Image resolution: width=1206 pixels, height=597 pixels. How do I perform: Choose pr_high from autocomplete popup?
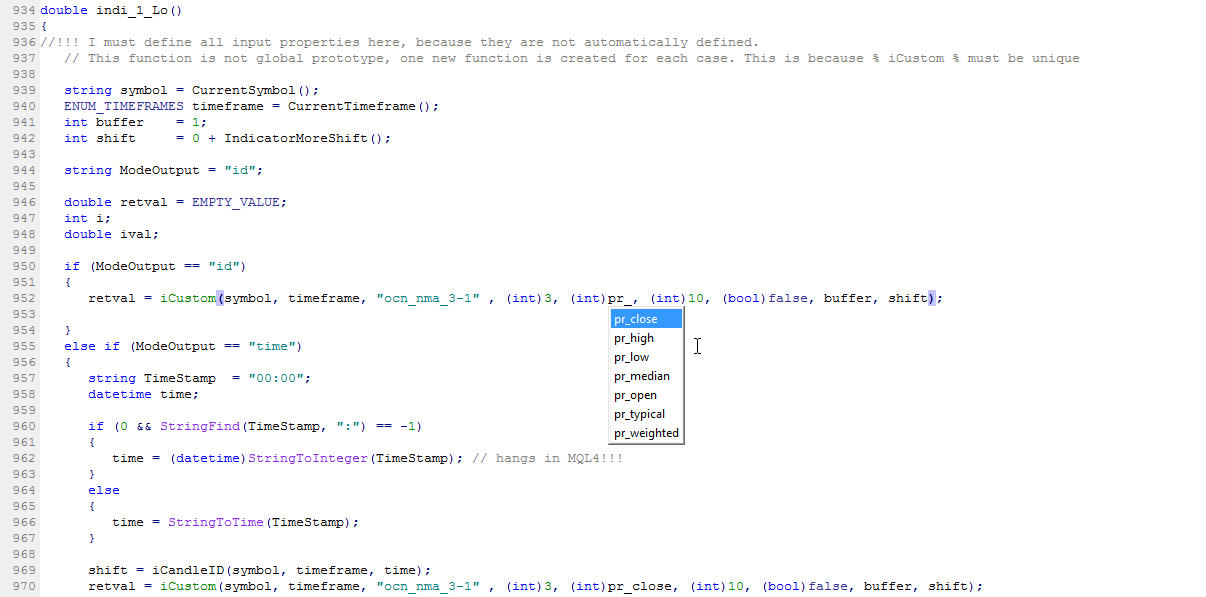click(646, 338)
